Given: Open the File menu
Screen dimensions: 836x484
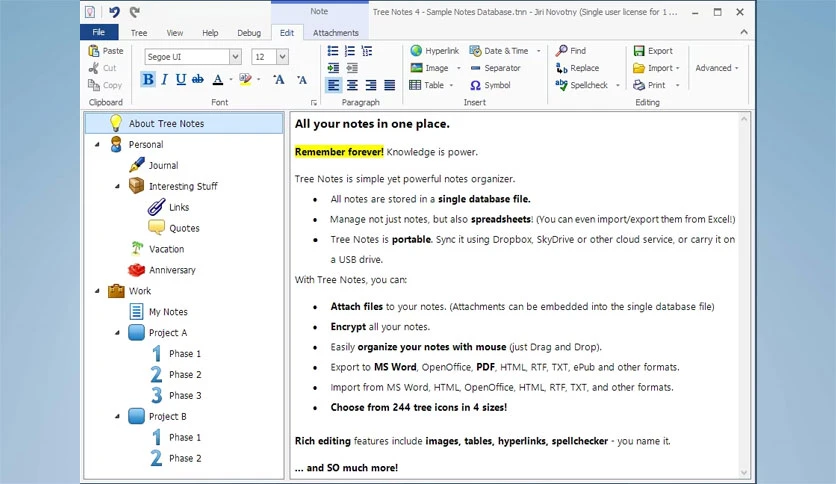Looking at the screenshot, I should click(99, 32).
